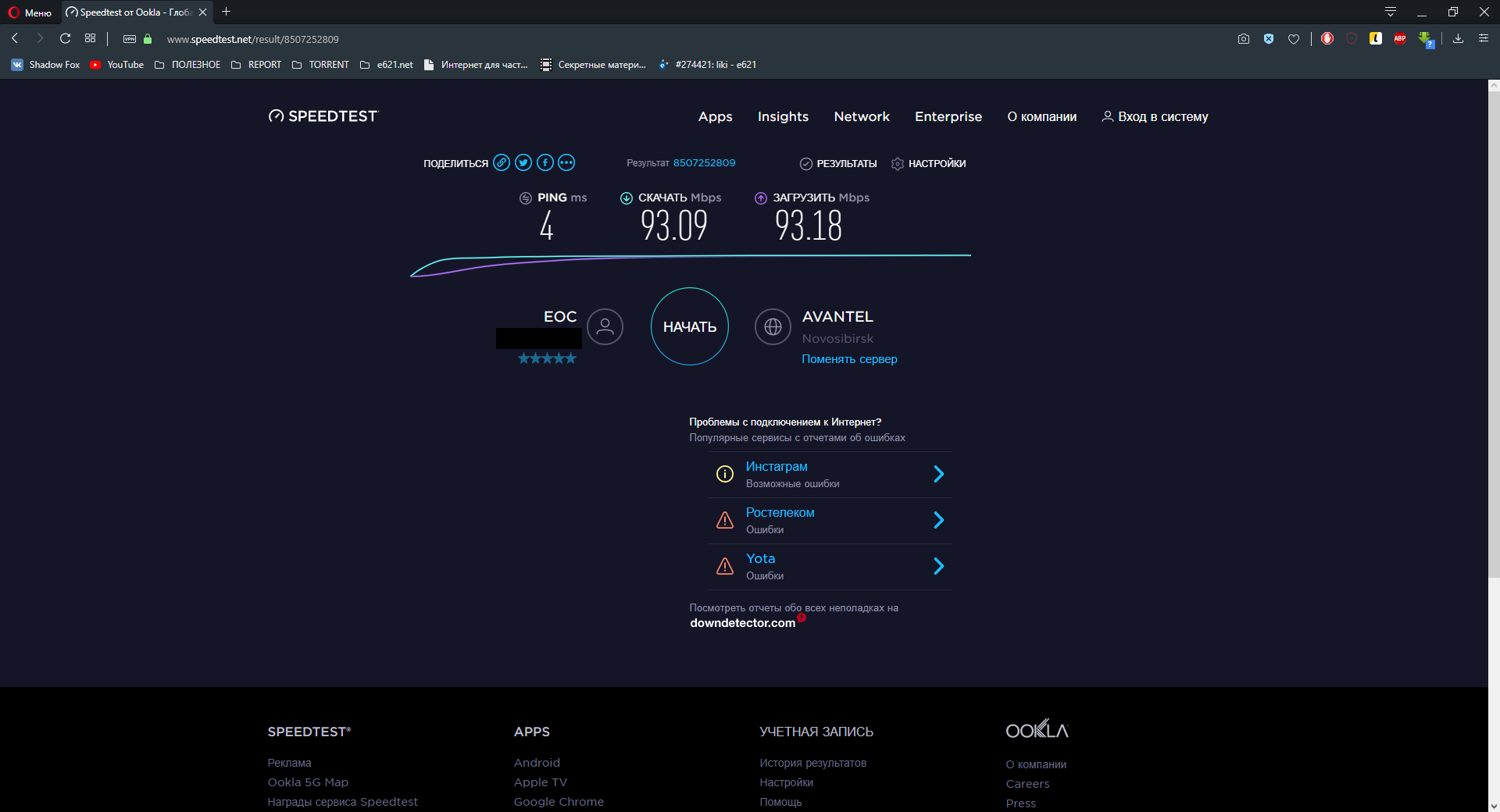This screenshot has height=812, width=1500.
Task: Expand Yota row chevron
Action: (939, 566)
